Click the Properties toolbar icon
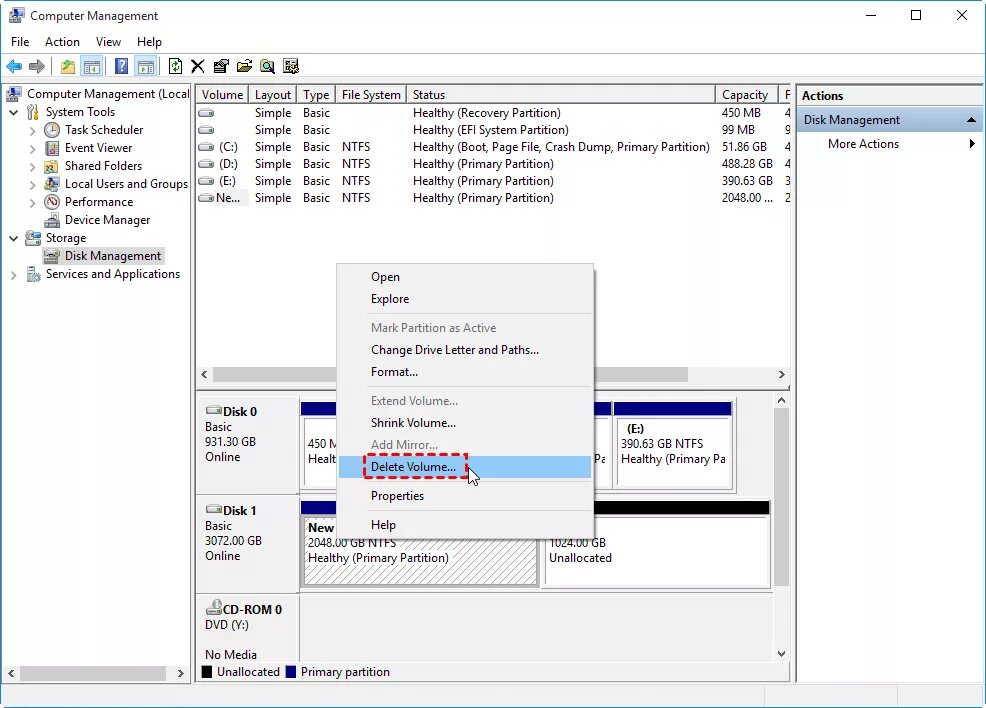 221,66
